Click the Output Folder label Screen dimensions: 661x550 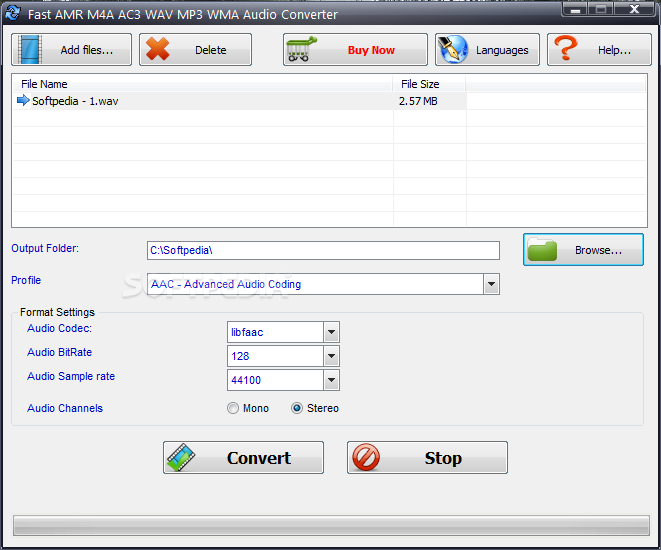[x=45, y=248]
